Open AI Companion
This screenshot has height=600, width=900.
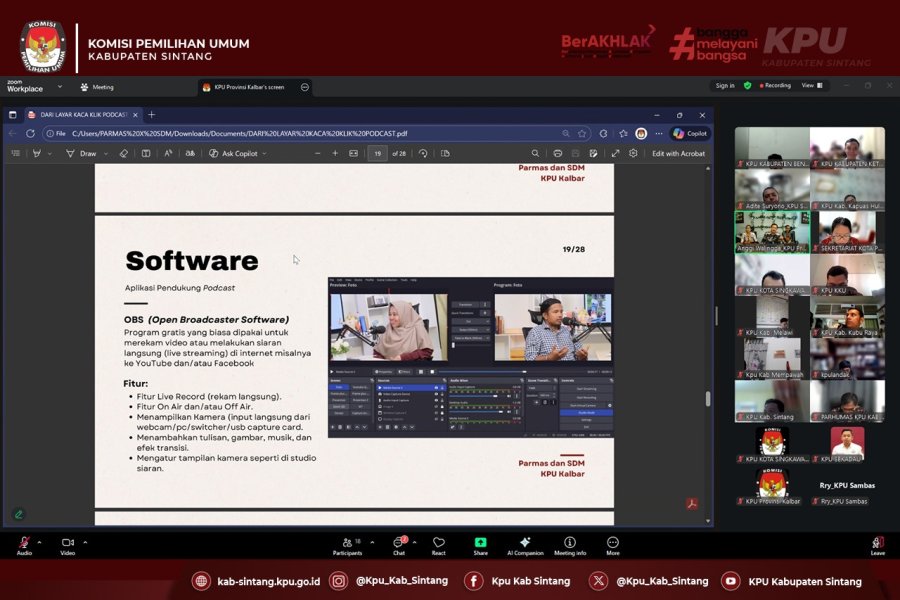(525, 543)
